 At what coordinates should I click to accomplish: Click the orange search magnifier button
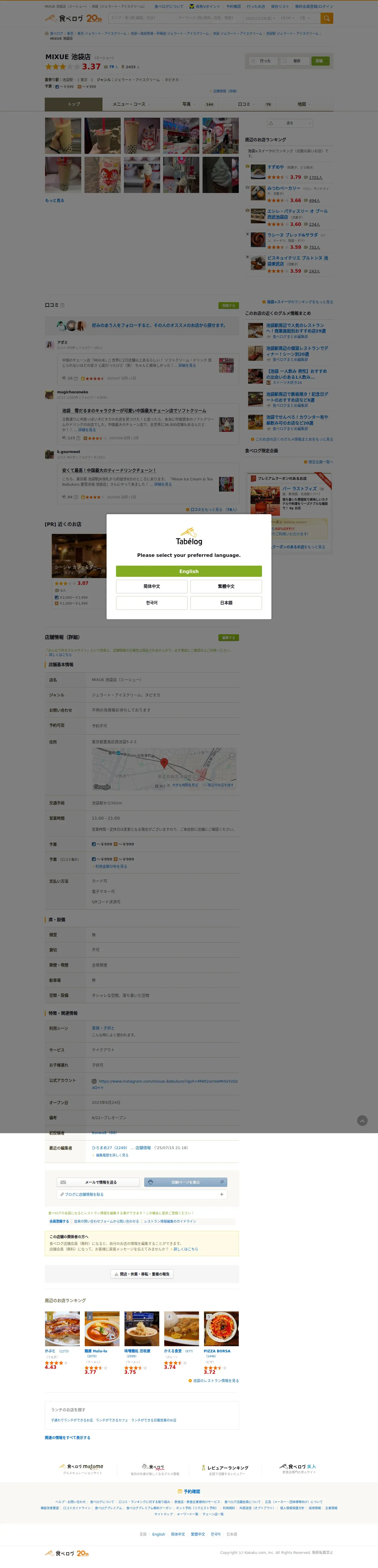point(327,18)
